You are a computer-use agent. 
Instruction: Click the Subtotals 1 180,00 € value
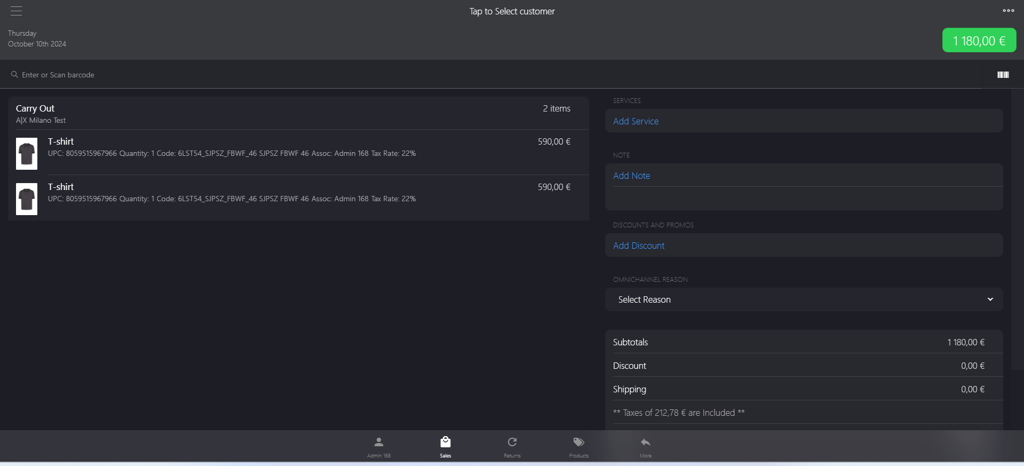tap(966, 342)
